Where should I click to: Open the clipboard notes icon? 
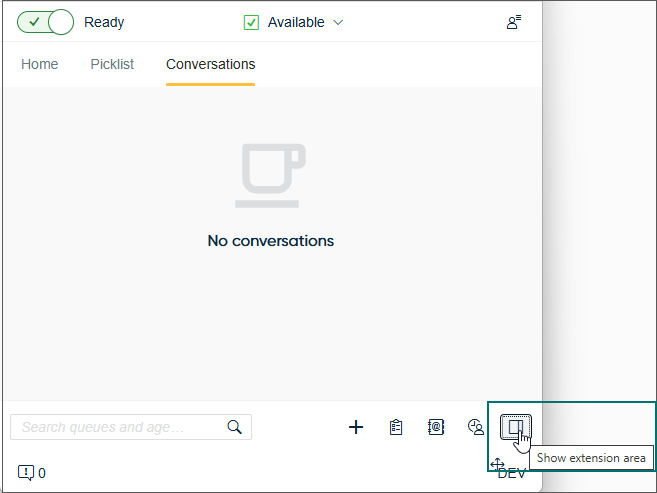point(396,427)
